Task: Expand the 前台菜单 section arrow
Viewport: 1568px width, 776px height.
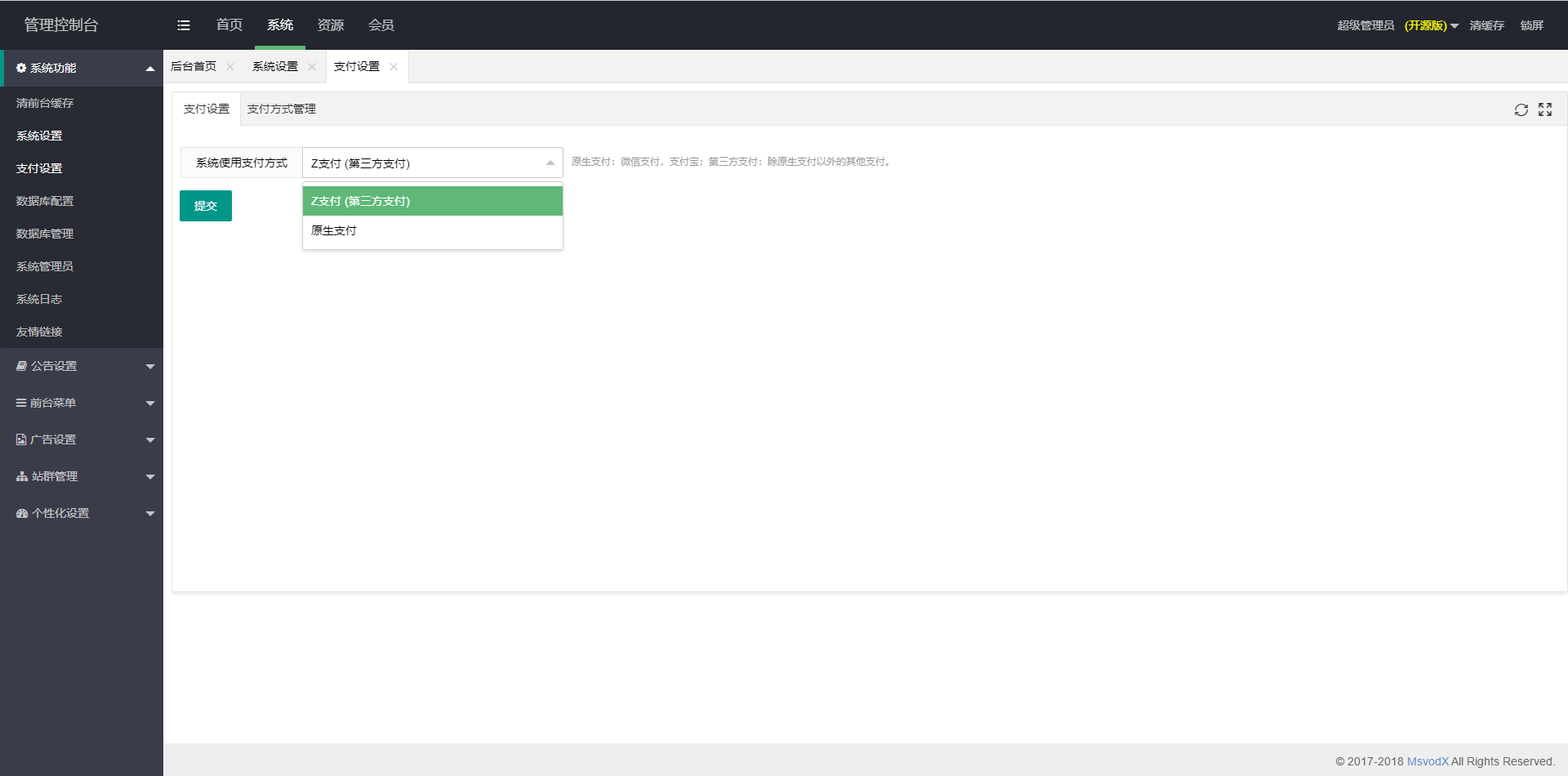Action: coord(150,404)
